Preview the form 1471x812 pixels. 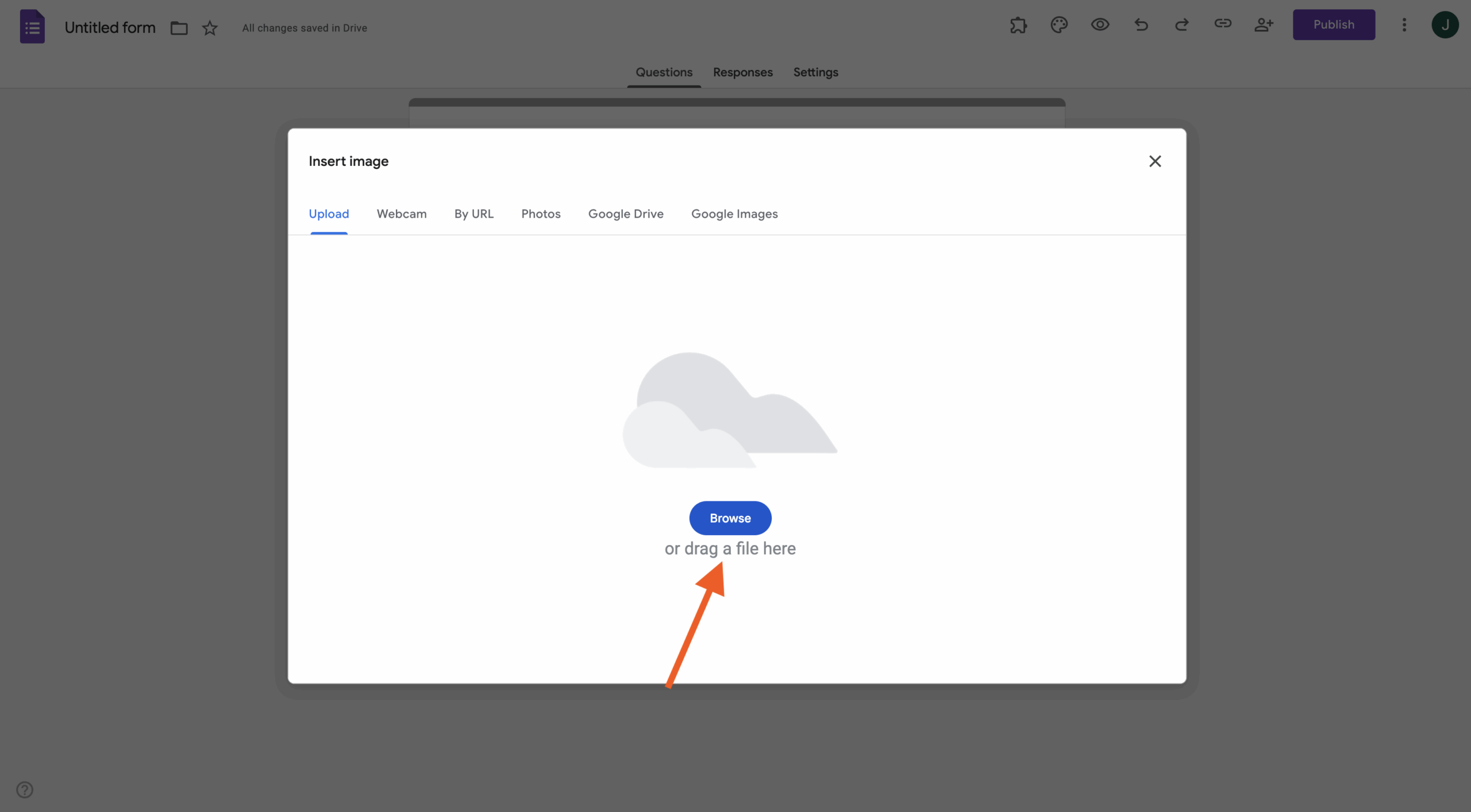[x=1099, y=25]
